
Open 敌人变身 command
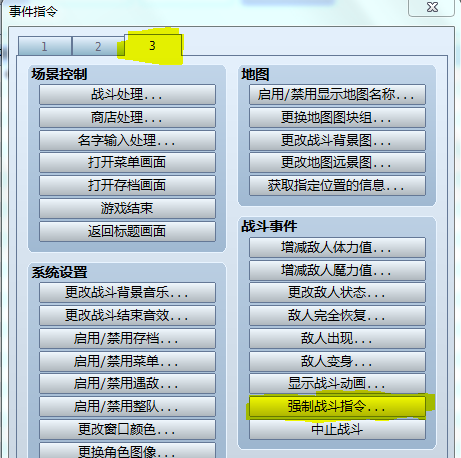click(337, 361)
